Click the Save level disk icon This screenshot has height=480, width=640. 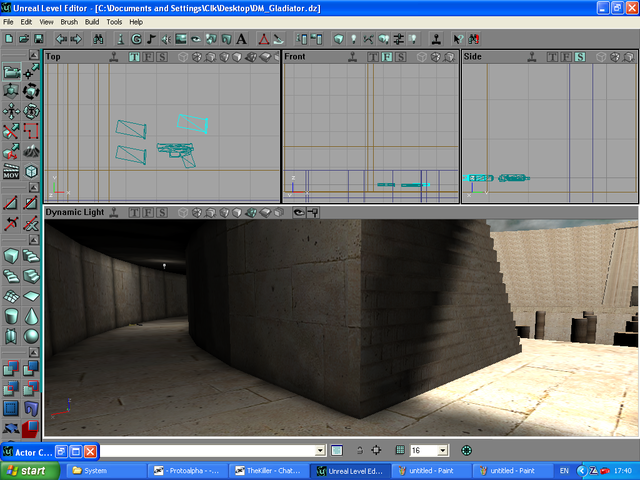pos(37,38)
